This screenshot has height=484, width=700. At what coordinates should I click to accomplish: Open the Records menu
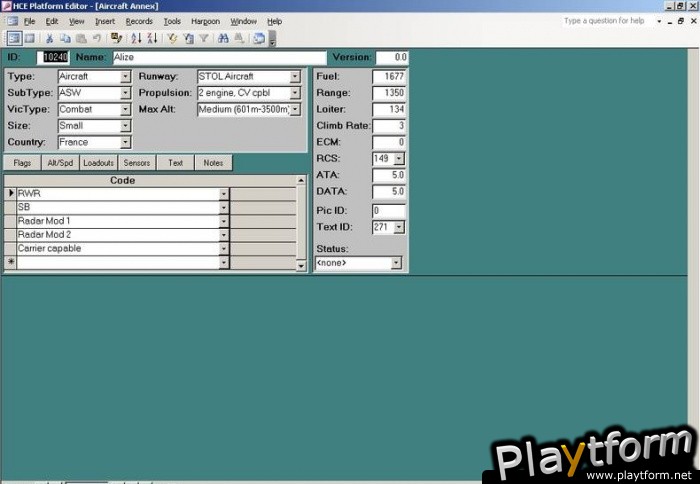coord(139,21)
